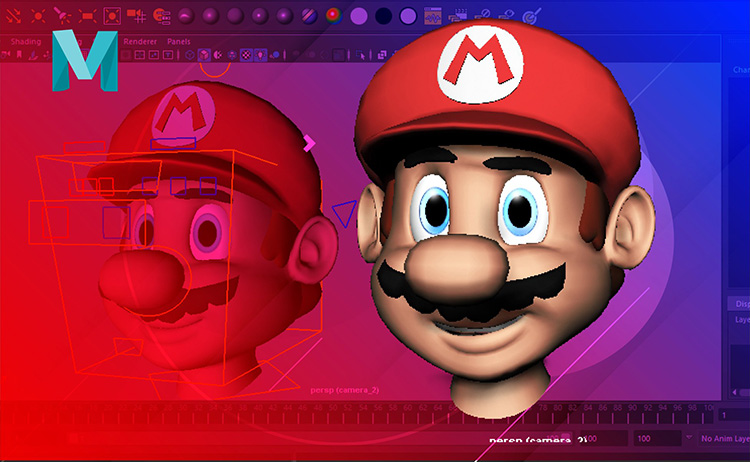This screenshot has width=750, height=462.
Task: Click the point light shelf icon
Action: click(x=38, y=16)
